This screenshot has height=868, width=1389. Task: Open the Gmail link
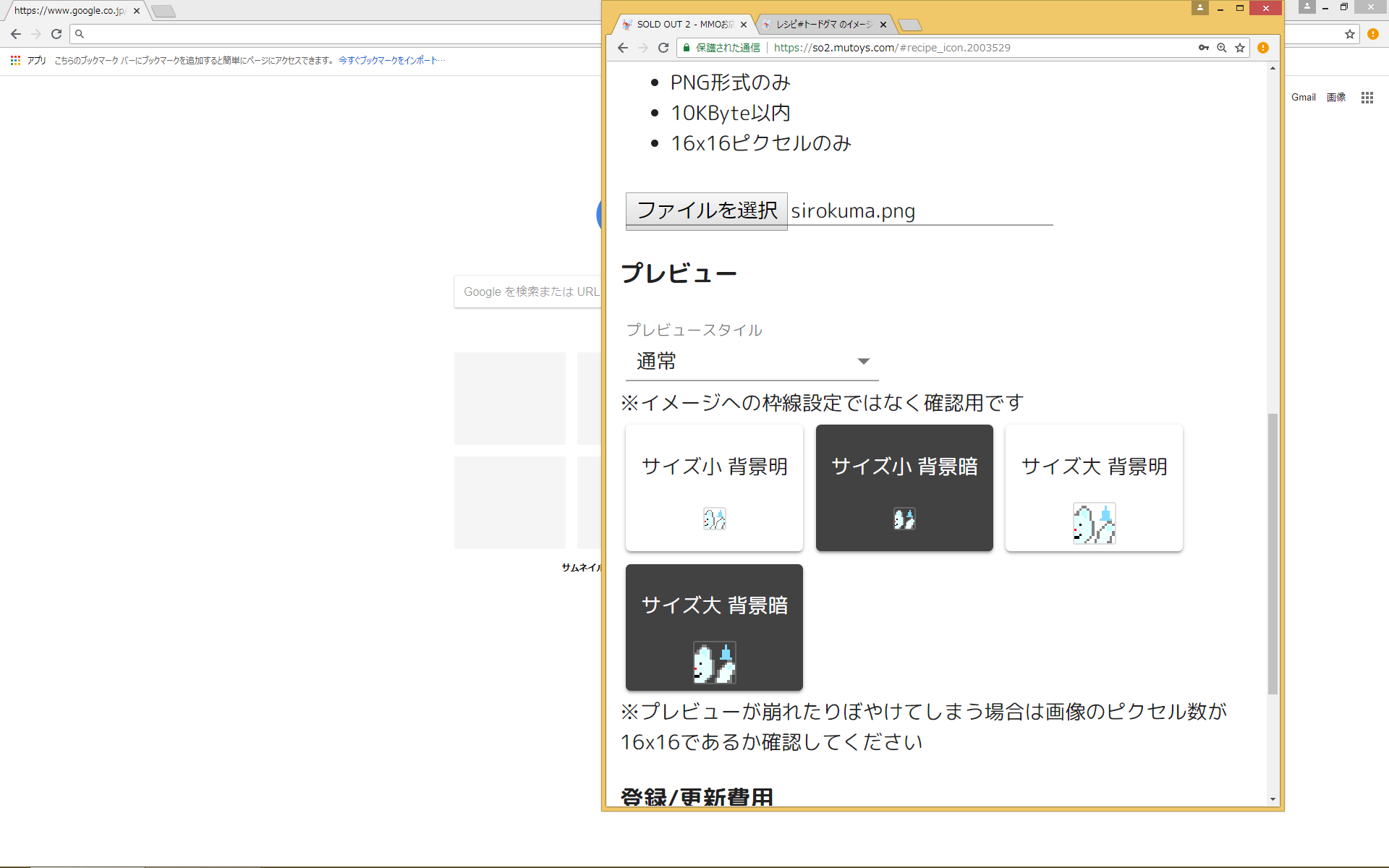click(1304, 98)
